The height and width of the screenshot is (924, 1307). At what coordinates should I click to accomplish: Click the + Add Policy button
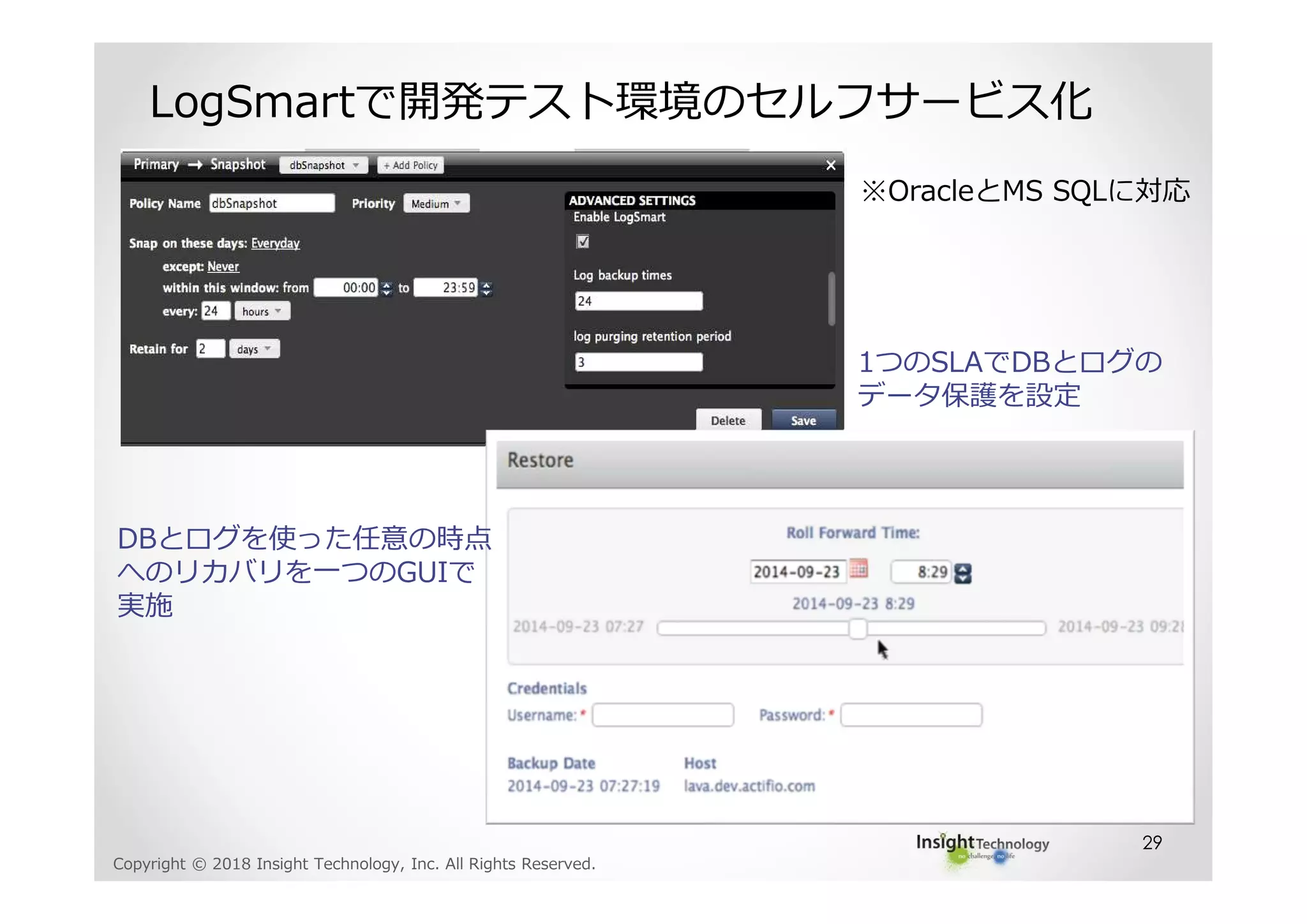click(410, 165)
